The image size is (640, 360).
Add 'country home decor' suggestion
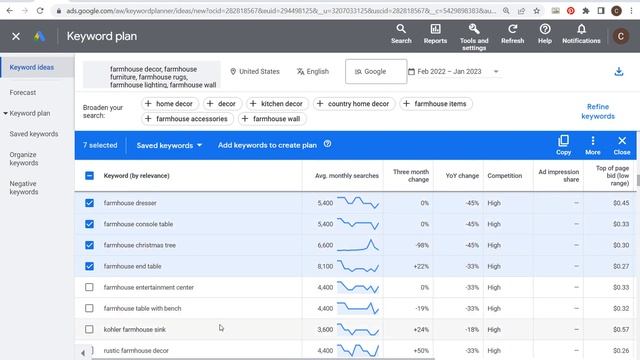pos(353,104)
